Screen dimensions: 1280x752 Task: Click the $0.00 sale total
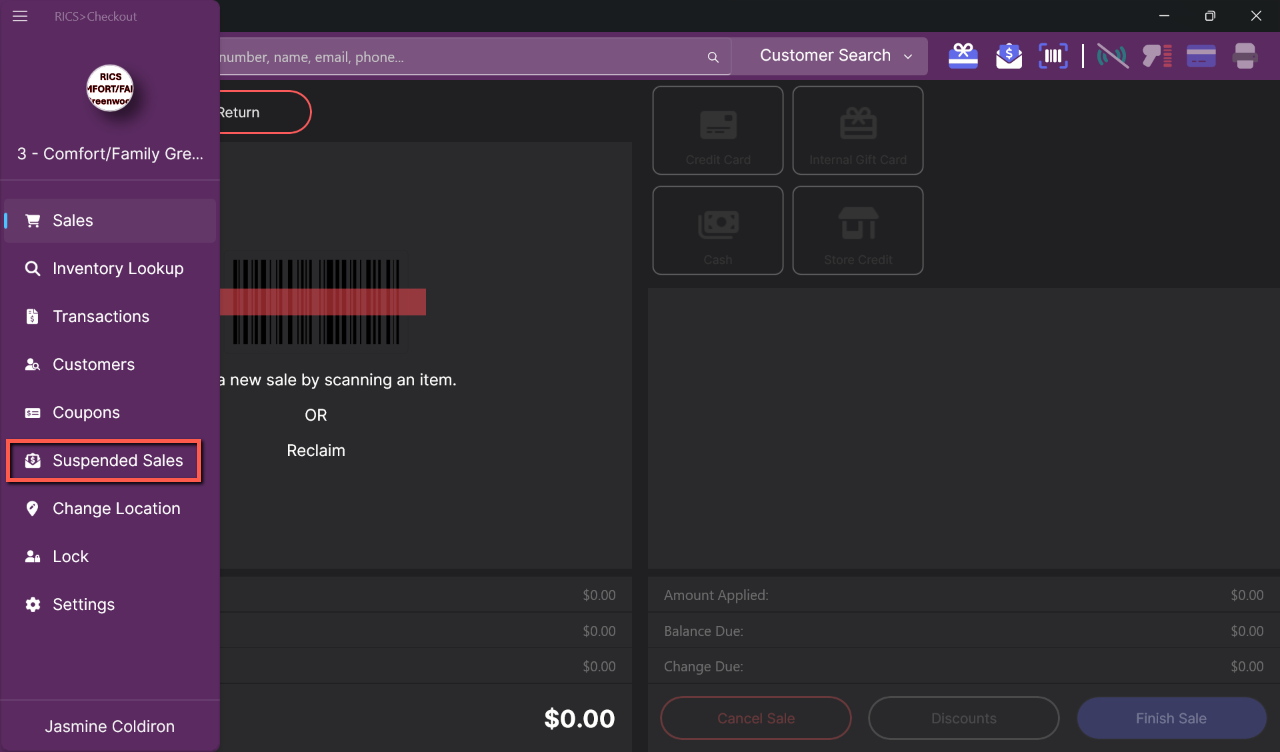pos(579,718)
